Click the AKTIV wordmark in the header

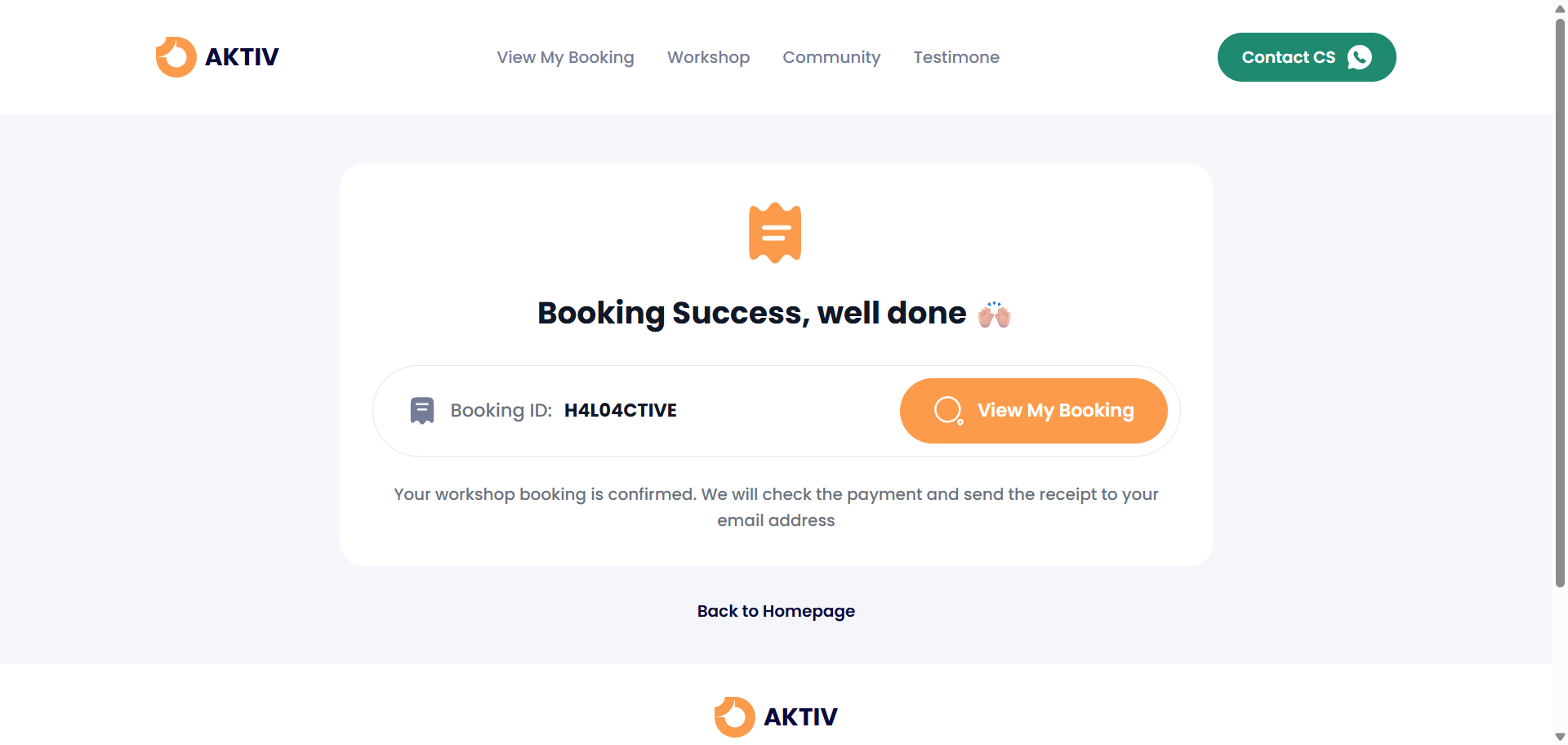242,57
